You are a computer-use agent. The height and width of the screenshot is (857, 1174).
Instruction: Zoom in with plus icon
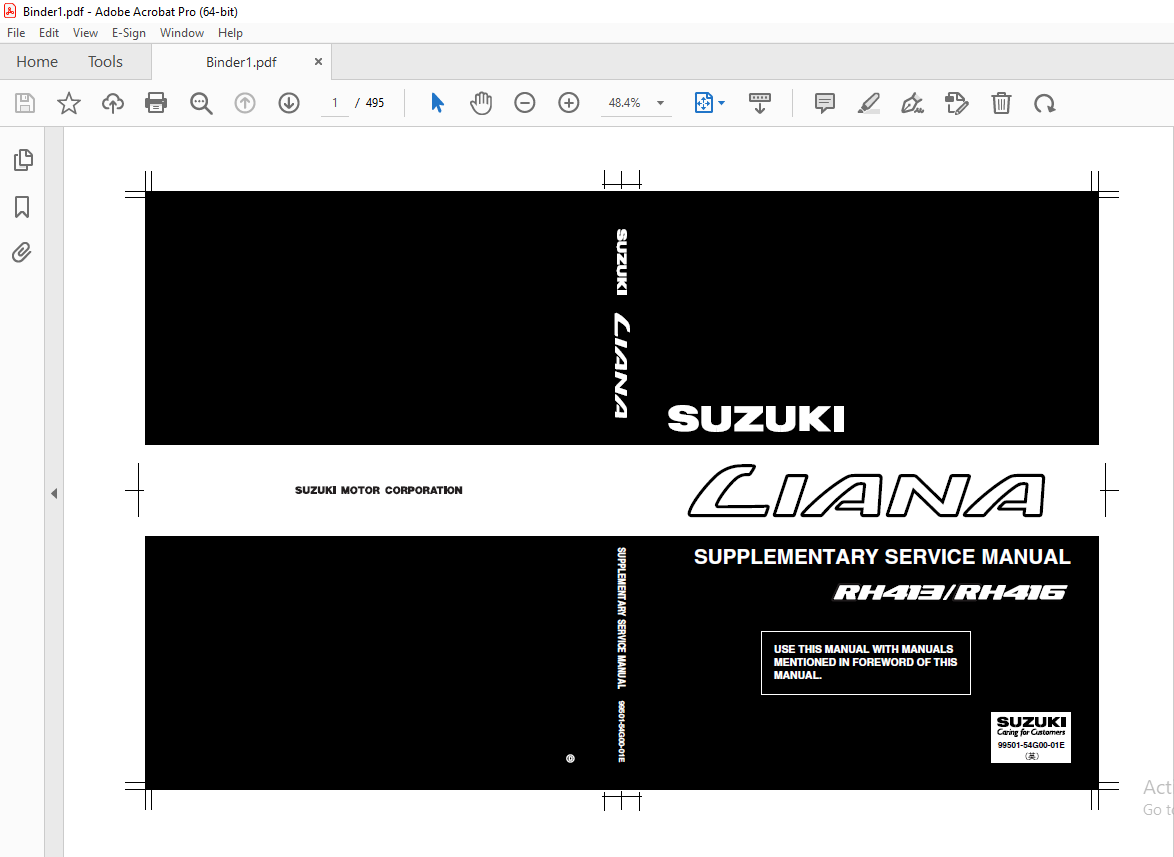pyautogui.click(x=569, y=103)
